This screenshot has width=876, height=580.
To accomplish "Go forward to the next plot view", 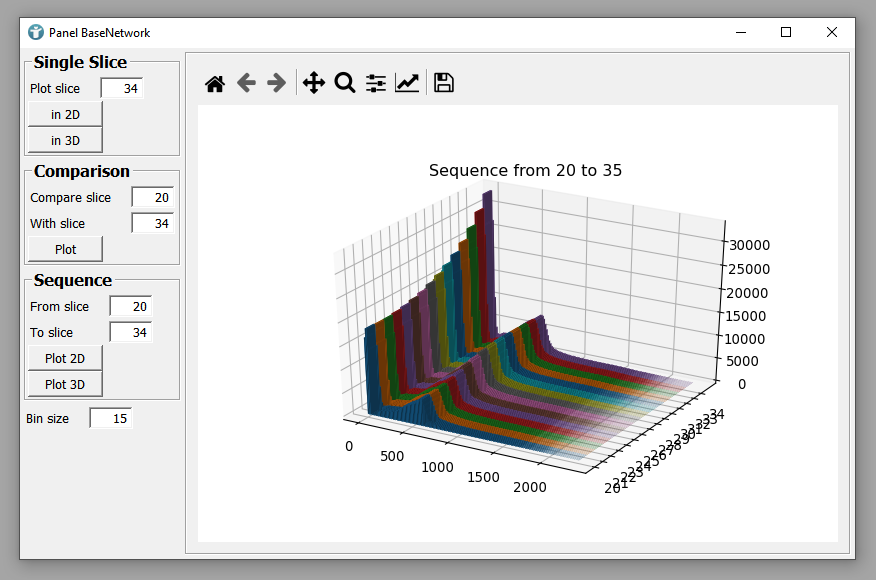I will (x=277, y=84).
